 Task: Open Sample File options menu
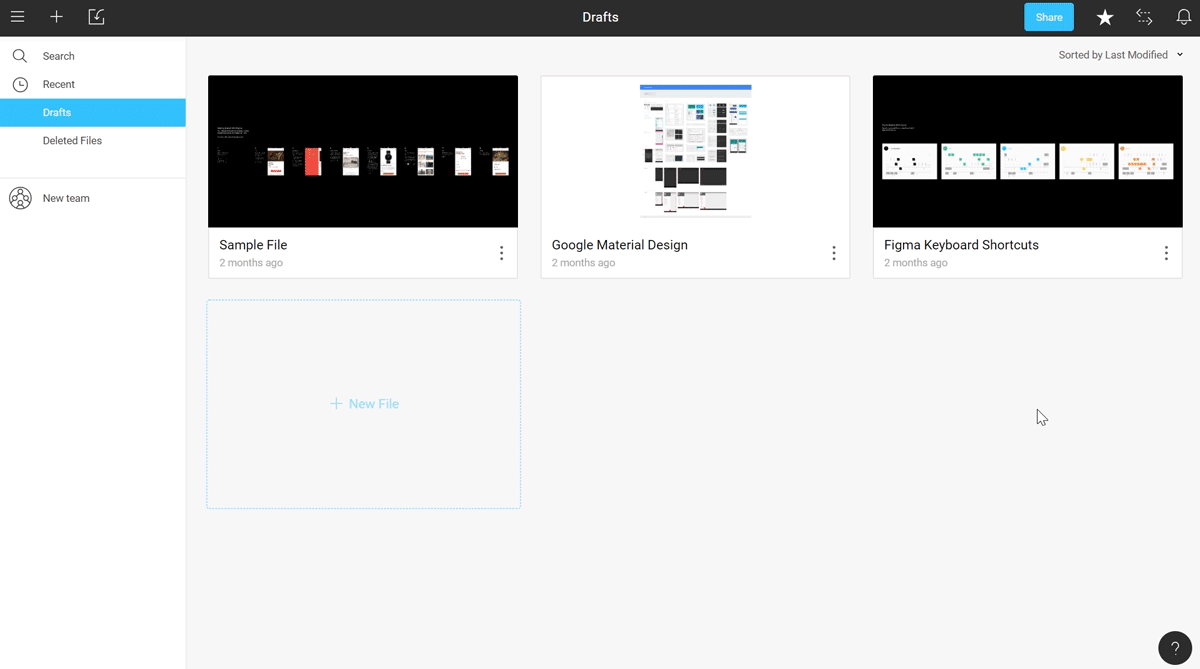(501, 254)
